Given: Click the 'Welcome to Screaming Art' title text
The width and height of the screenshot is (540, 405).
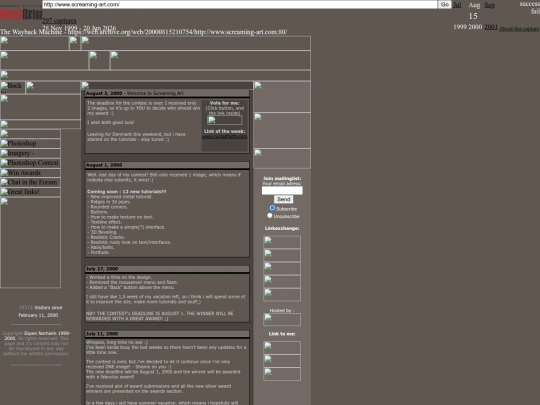Looking at the screenshot, I should [x=155, y=93].
